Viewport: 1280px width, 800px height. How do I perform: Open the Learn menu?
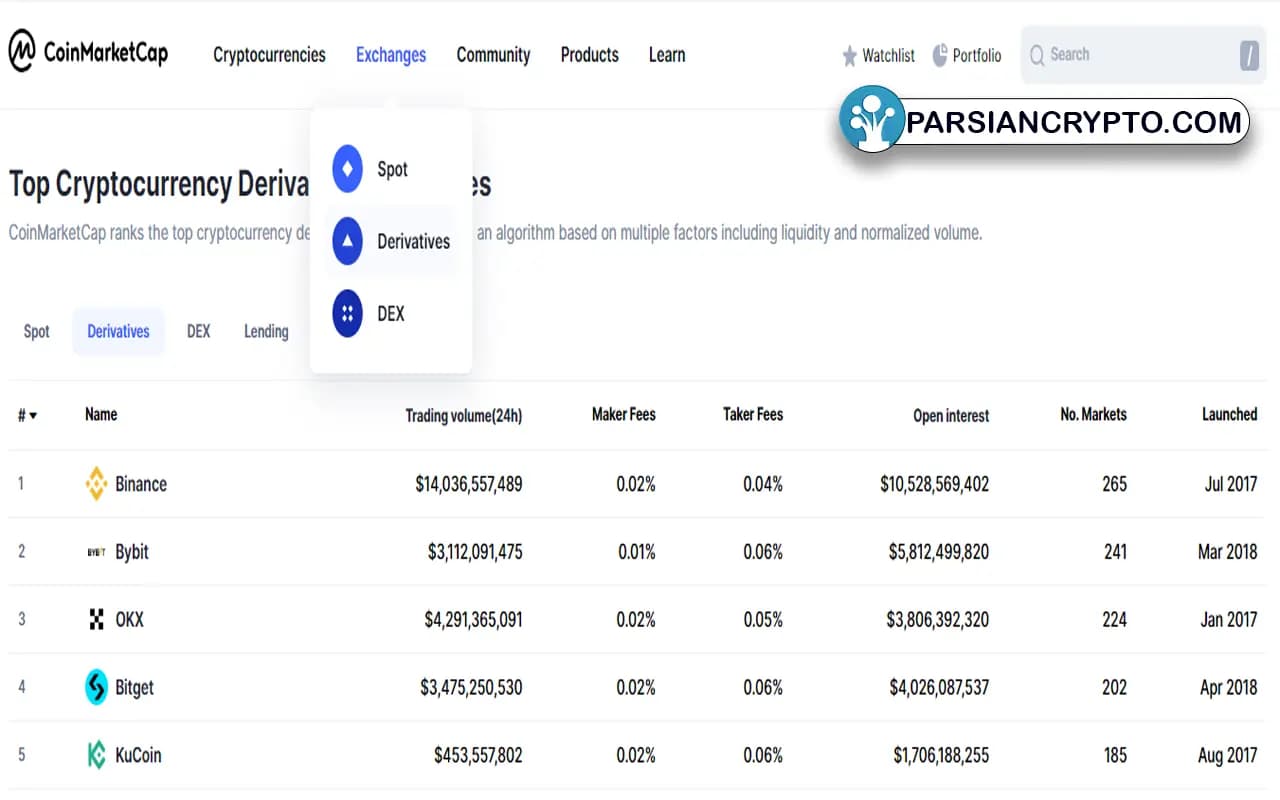667,55
